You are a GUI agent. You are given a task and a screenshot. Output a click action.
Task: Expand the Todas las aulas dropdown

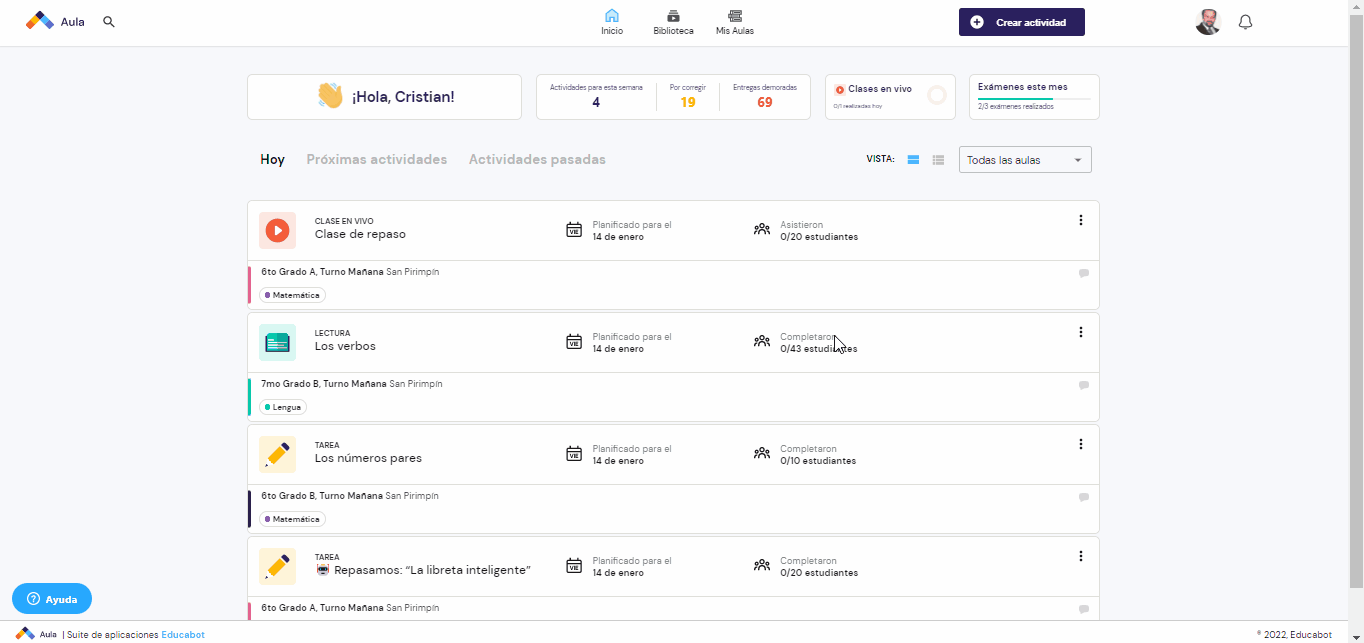coord(1025,160)
